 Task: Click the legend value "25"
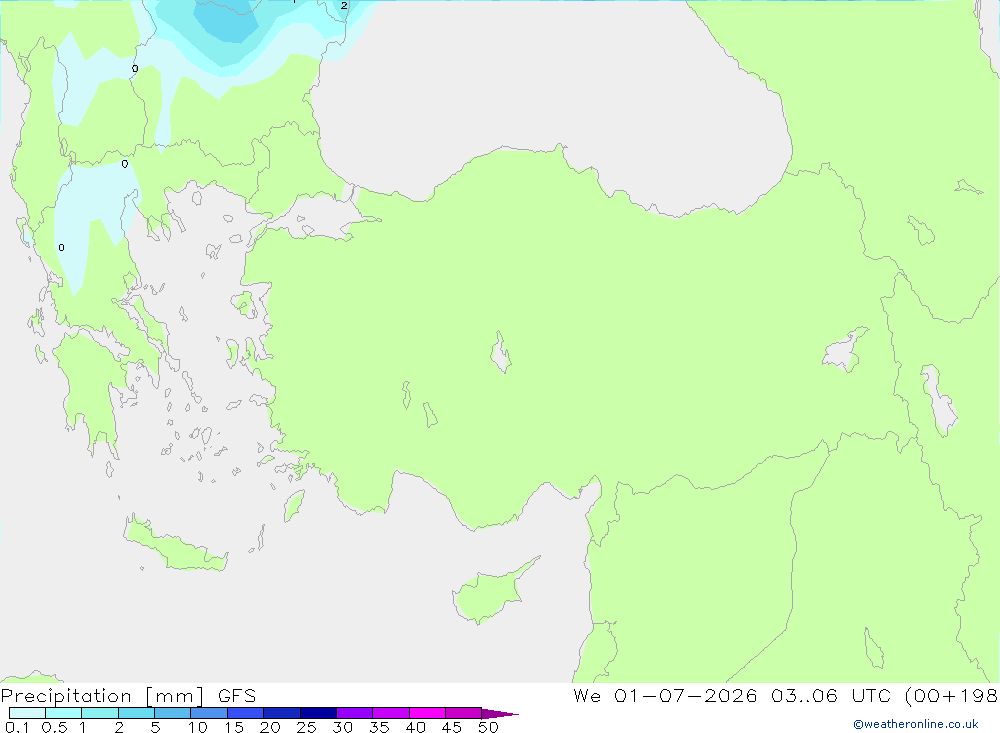tap(306, 727)
